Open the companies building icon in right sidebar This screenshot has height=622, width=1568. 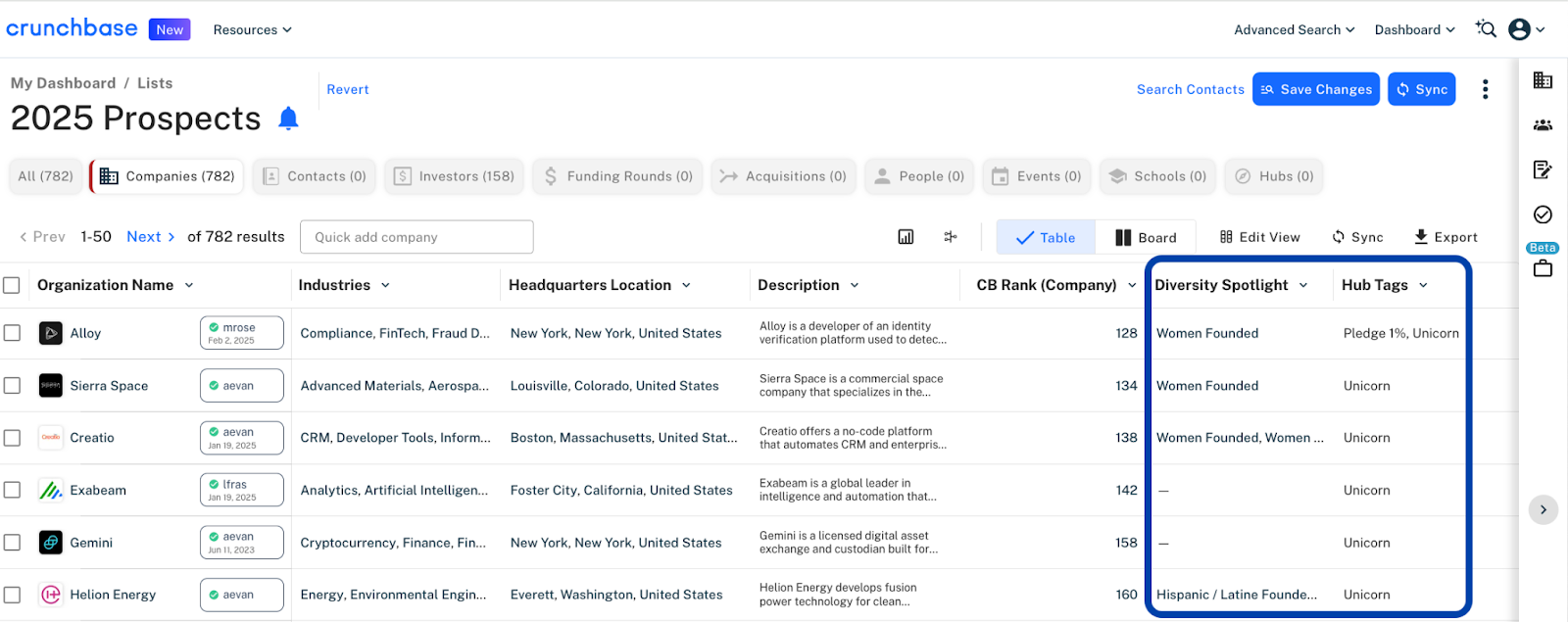(1543, 80)
